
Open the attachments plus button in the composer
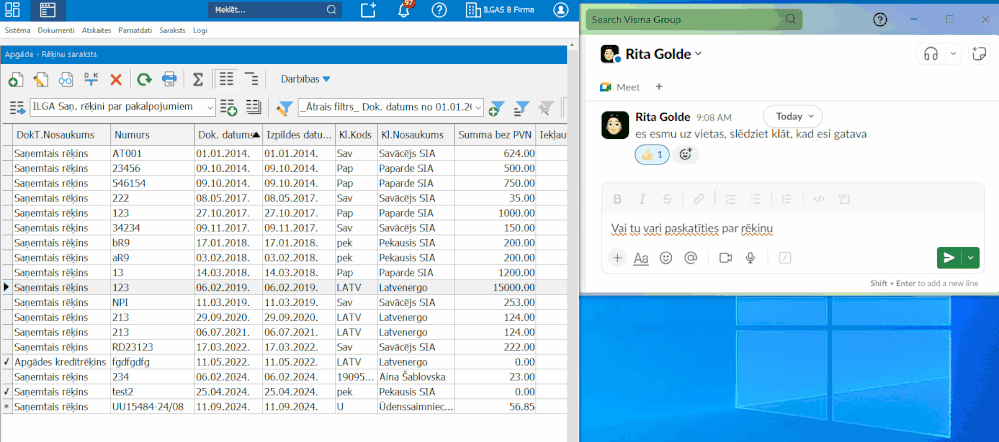[x=617, y=258]
